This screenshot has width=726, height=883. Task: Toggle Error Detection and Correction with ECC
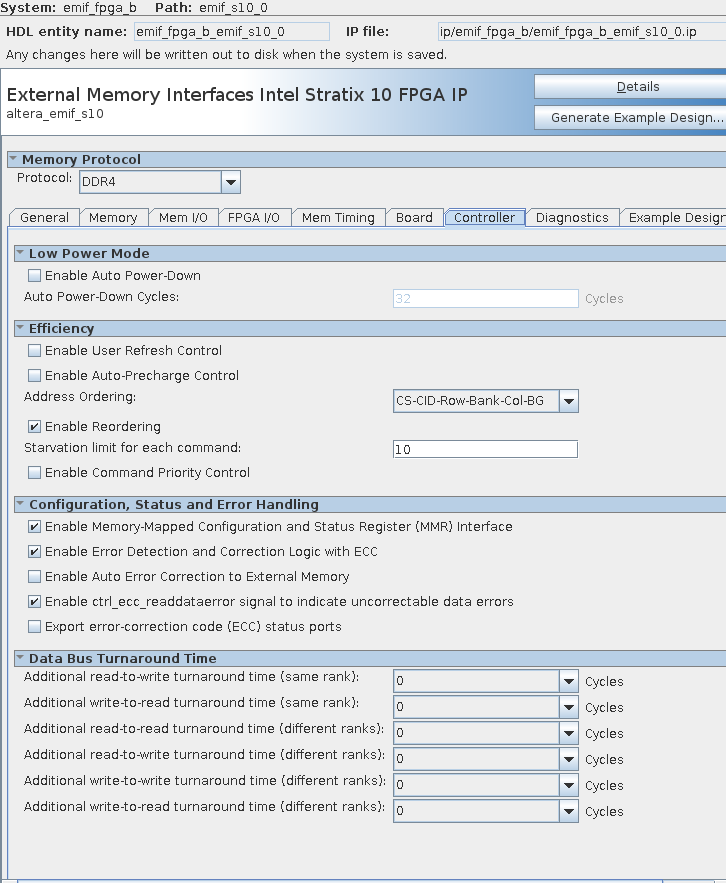(34, 551)
